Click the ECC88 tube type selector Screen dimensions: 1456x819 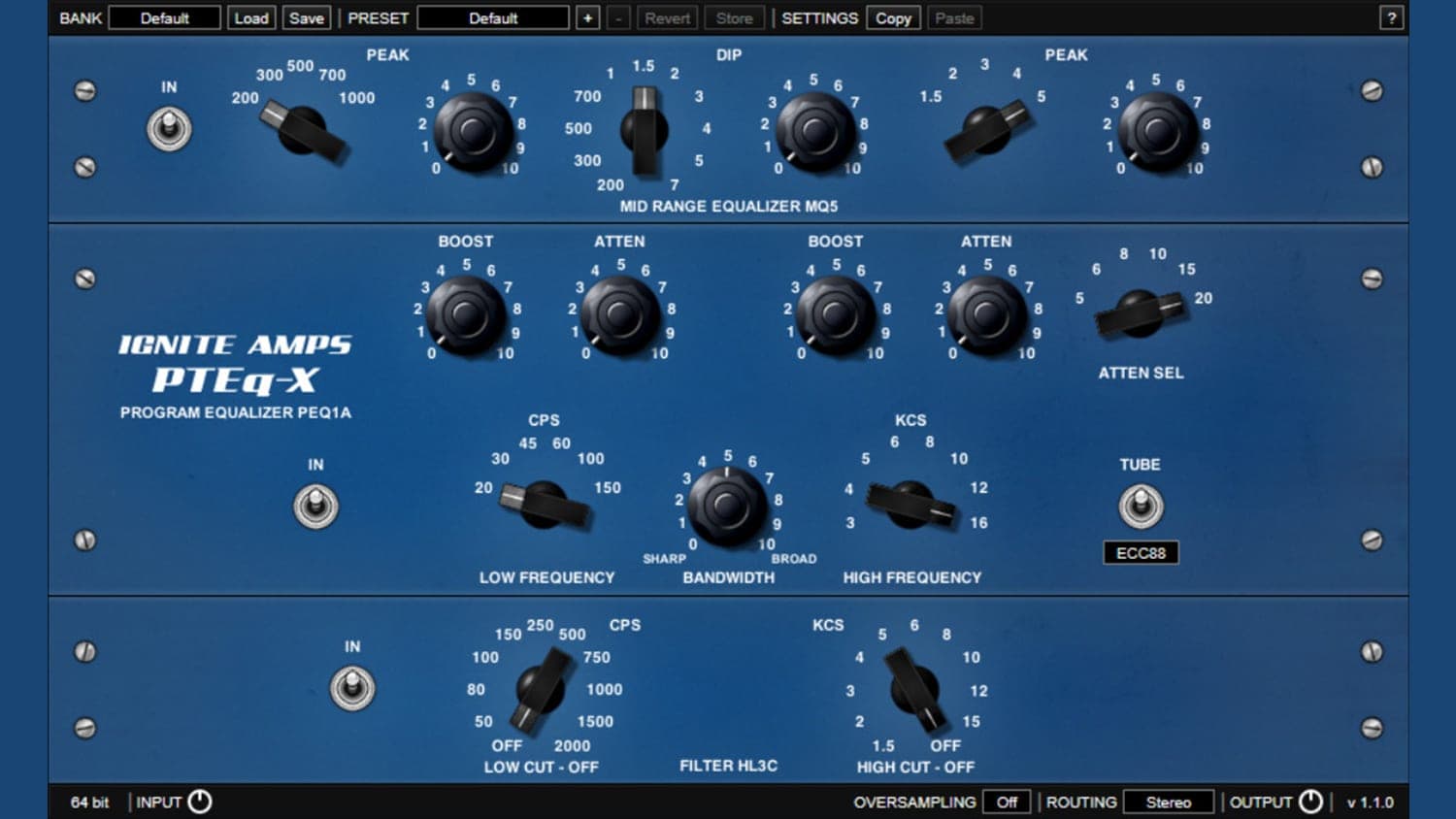click(1141, 553)
